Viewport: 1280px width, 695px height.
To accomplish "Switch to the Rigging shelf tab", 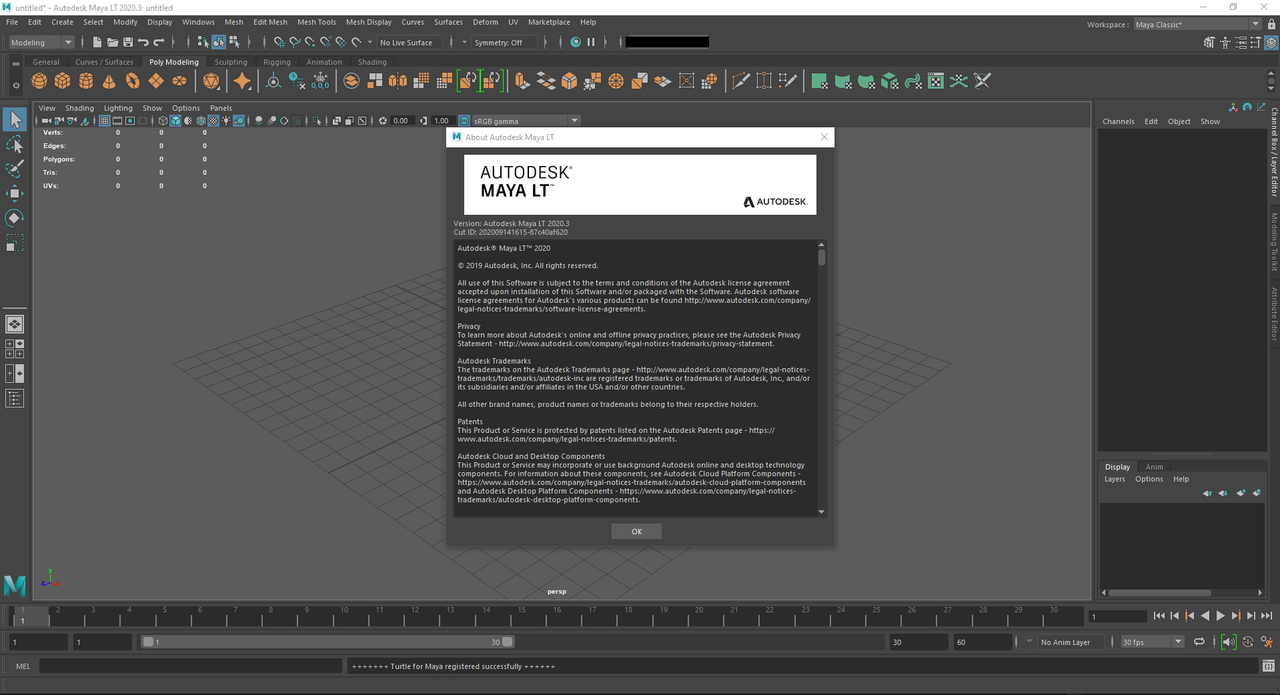I will 277,62.
